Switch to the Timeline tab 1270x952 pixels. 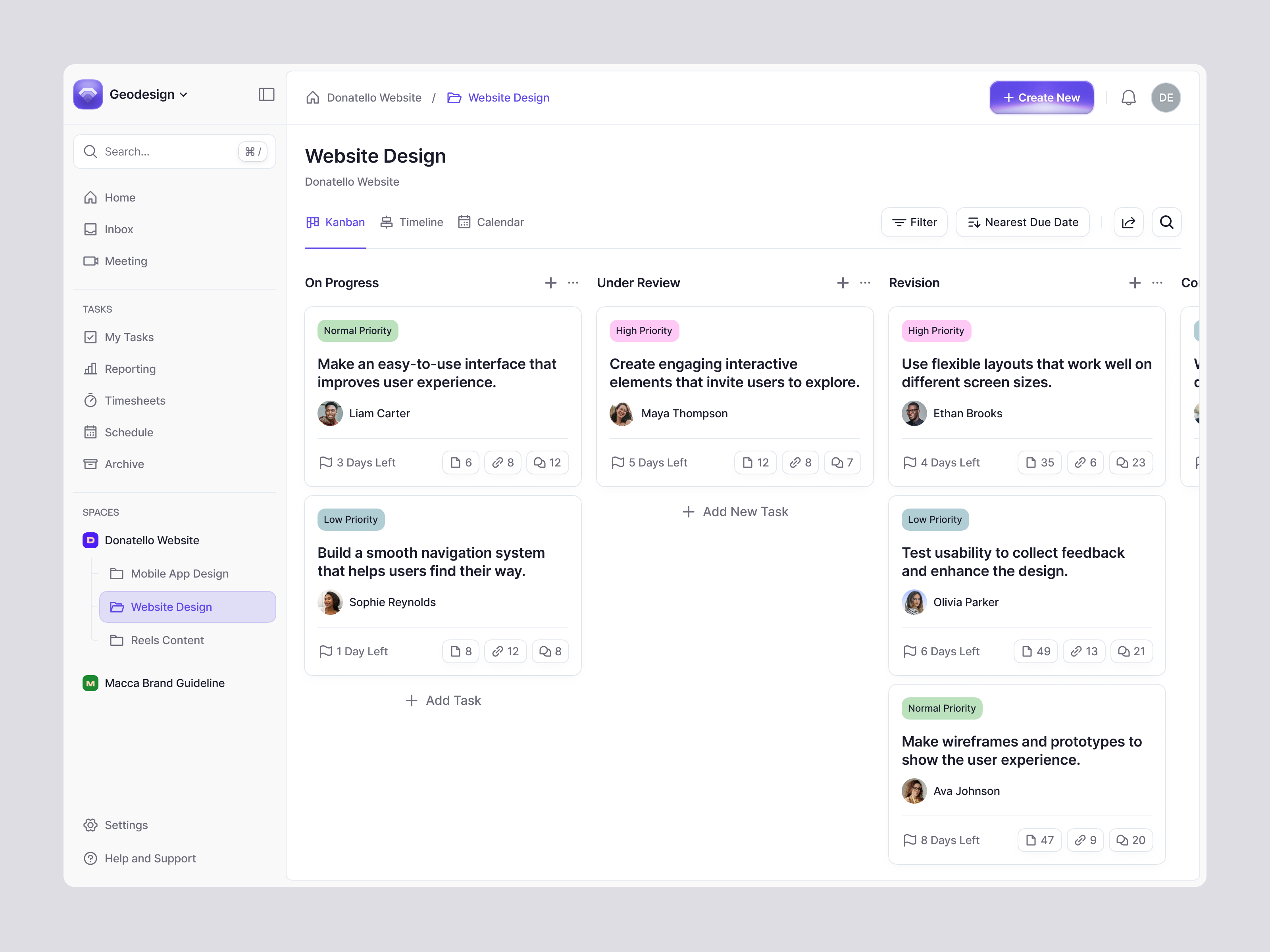[412, 222]
